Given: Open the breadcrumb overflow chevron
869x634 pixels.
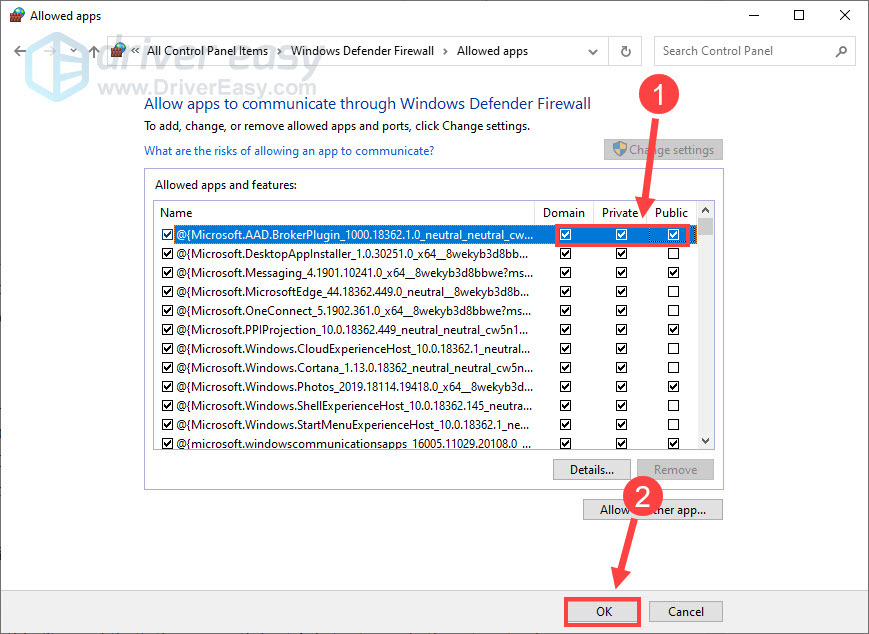Looking at the screenshot, I should pyautogui.click(x=135, y=51).
